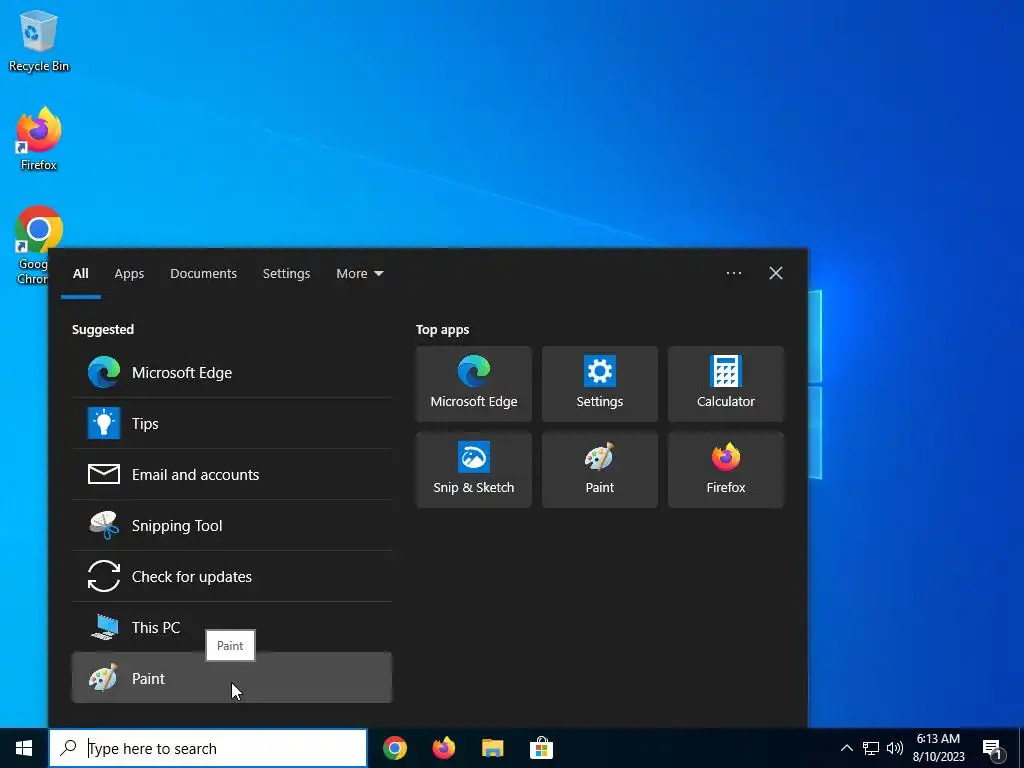Image resolution: width=1024 pixels, height=768 pixels.
Task: Open Firefox from the taskbar
Action: click(x=444, y=748)
